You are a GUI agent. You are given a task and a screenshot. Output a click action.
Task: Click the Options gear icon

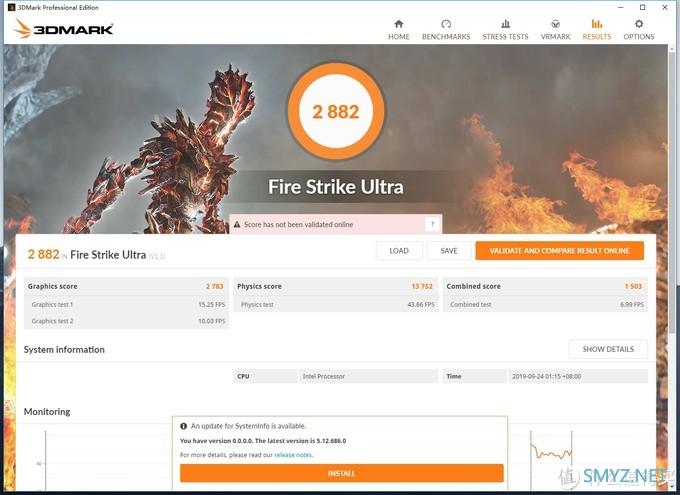pos(639,23)
